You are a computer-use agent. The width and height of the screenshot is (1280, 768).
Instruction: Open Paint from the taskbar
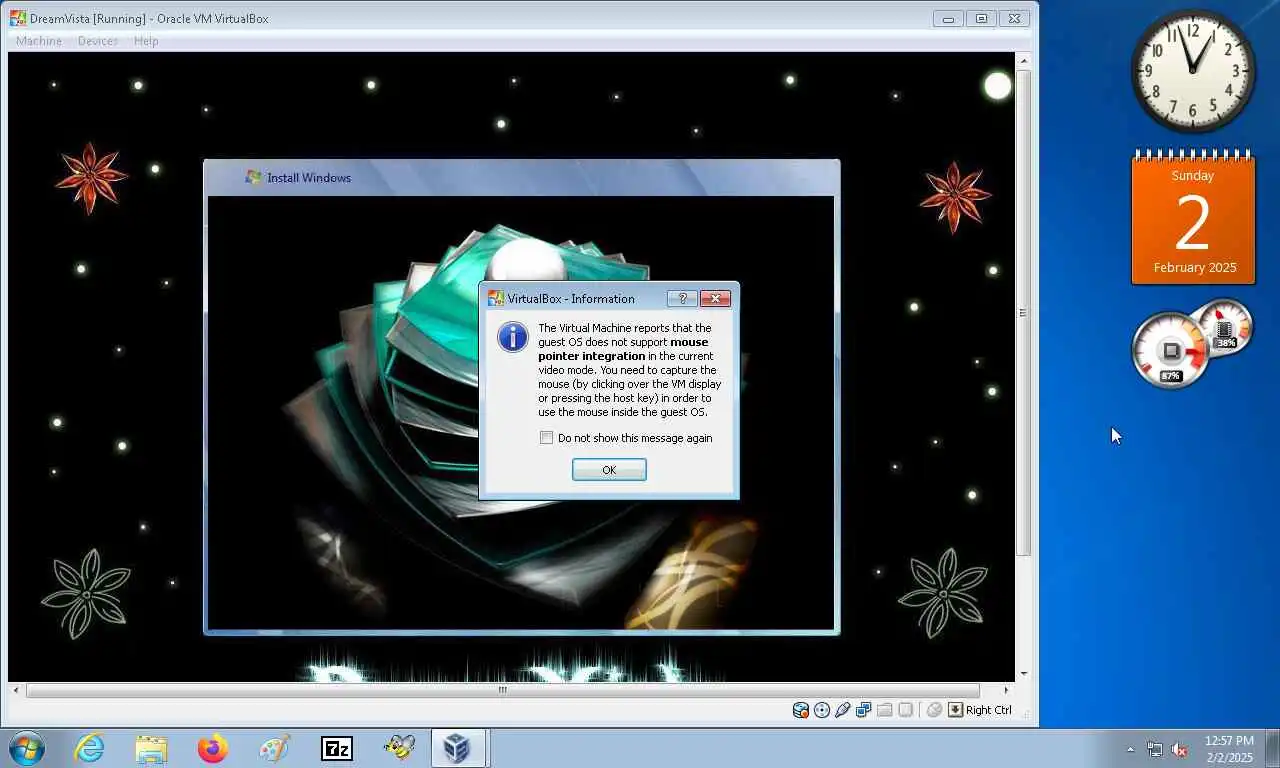[274, 748]
